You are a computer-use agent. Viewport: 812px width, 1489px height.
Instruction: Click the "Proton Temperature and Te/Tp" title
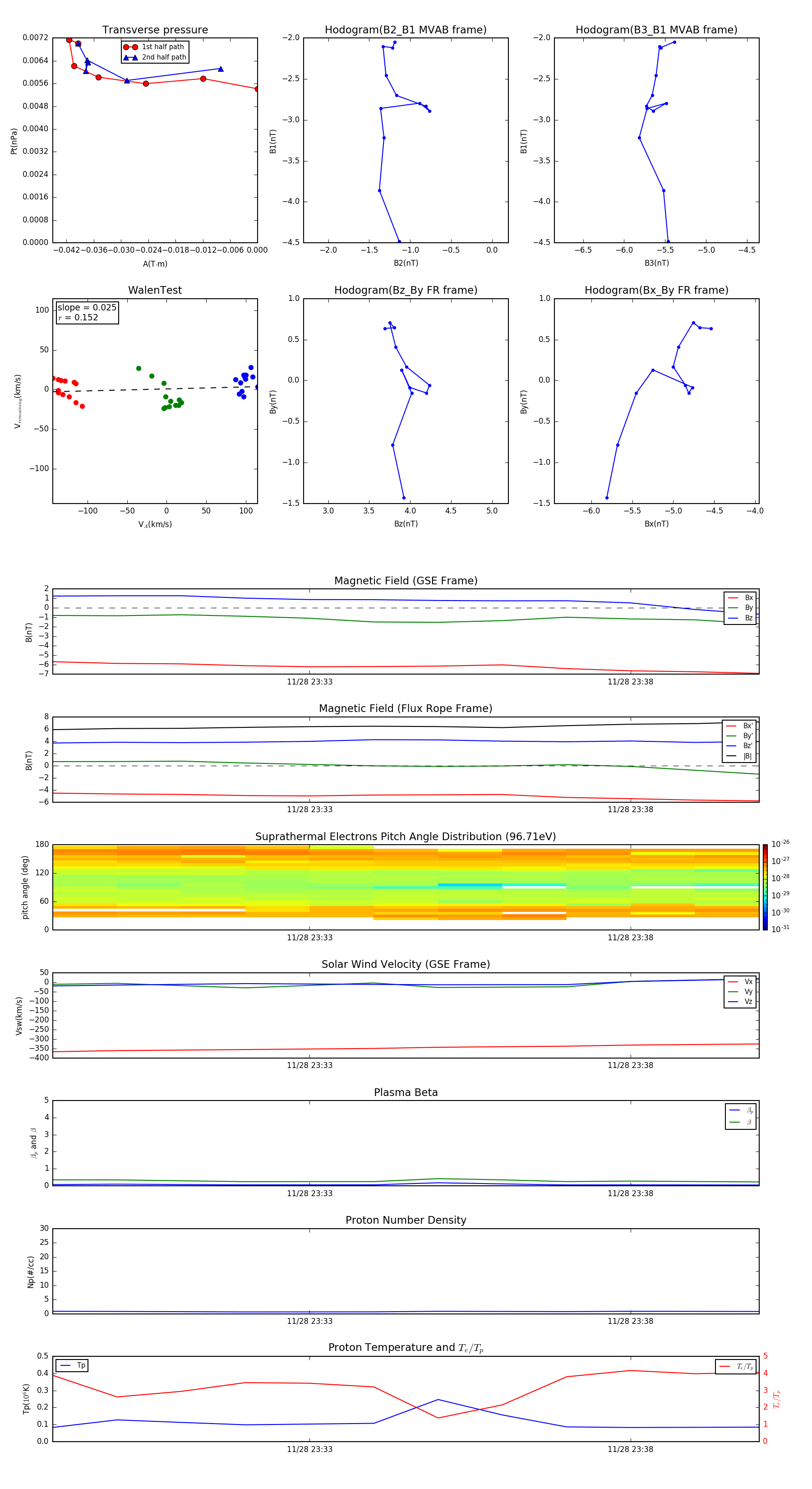tap(406, 1348)
